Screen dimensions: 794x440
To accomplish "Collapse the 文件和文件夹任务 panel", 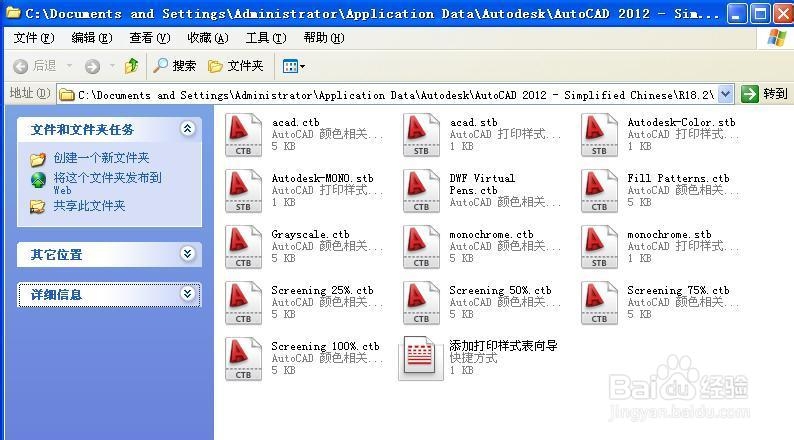I will [187, 129].
